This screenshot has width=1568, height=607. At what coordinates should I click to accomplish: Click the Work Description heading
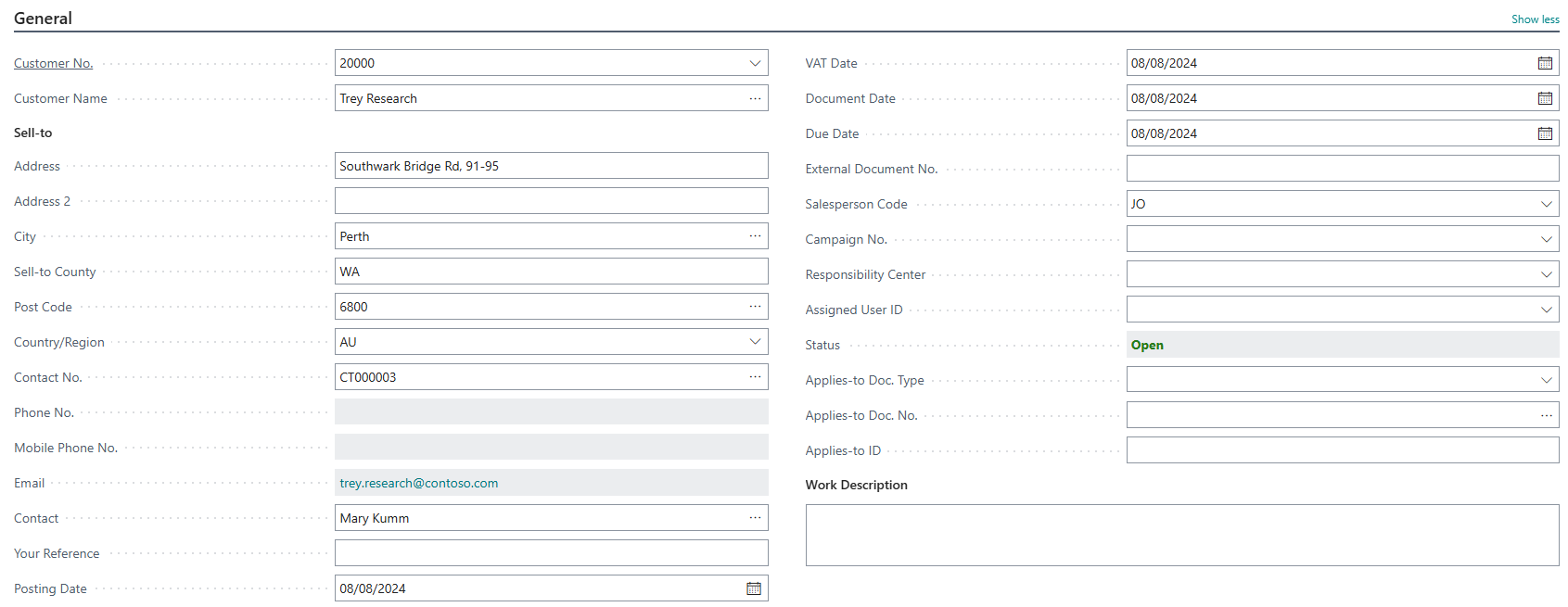(856, 485)
